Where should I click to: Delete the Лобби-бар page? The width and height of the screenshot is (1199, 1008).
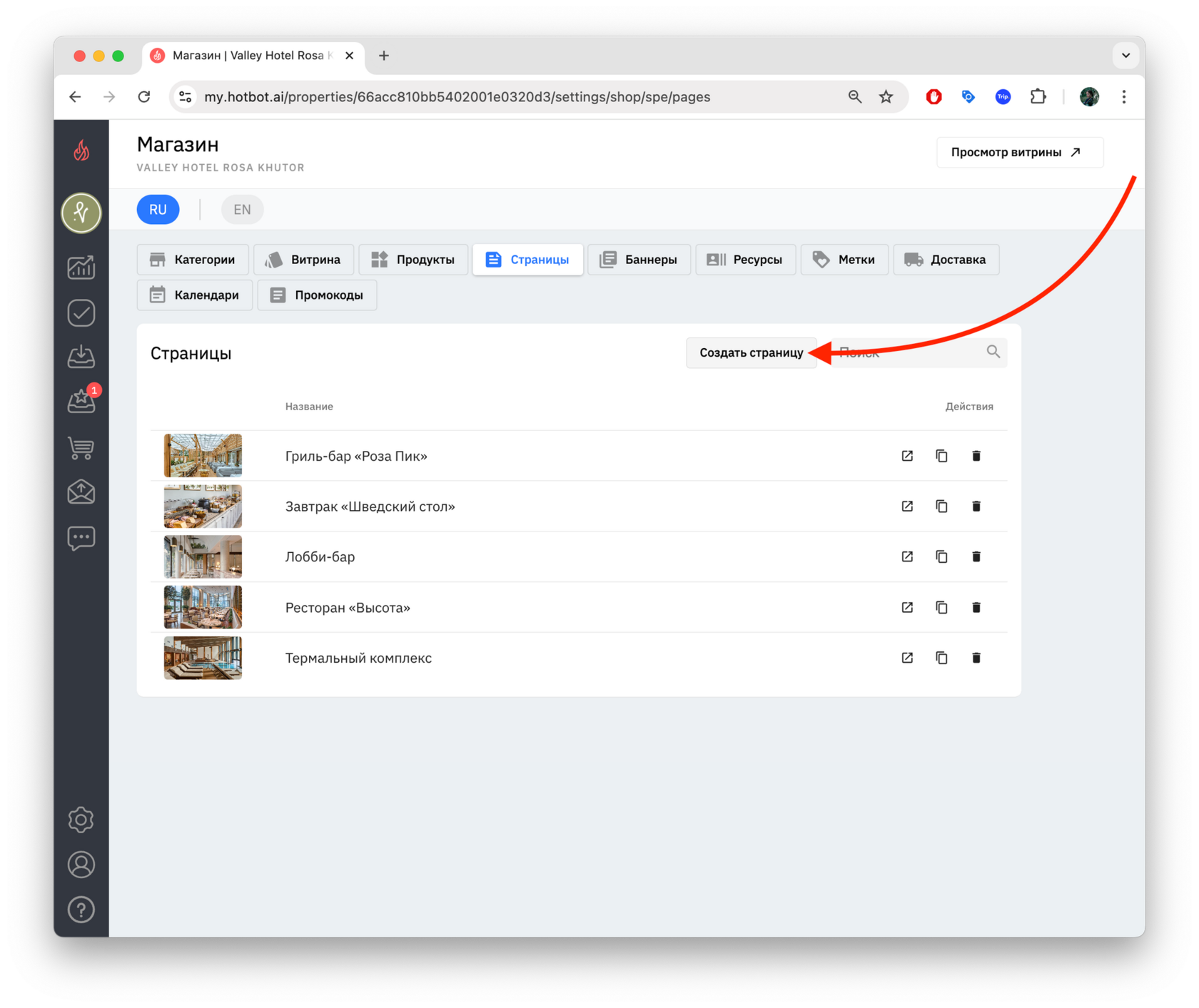coord(976,556)
